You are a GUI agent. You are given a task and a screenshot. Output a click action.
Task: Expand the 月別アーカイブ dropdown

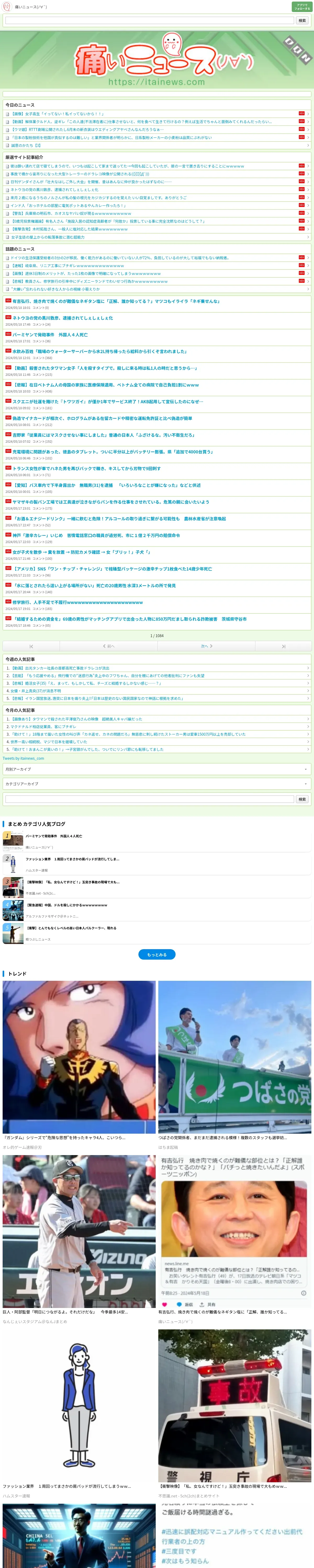click(157, 769)
